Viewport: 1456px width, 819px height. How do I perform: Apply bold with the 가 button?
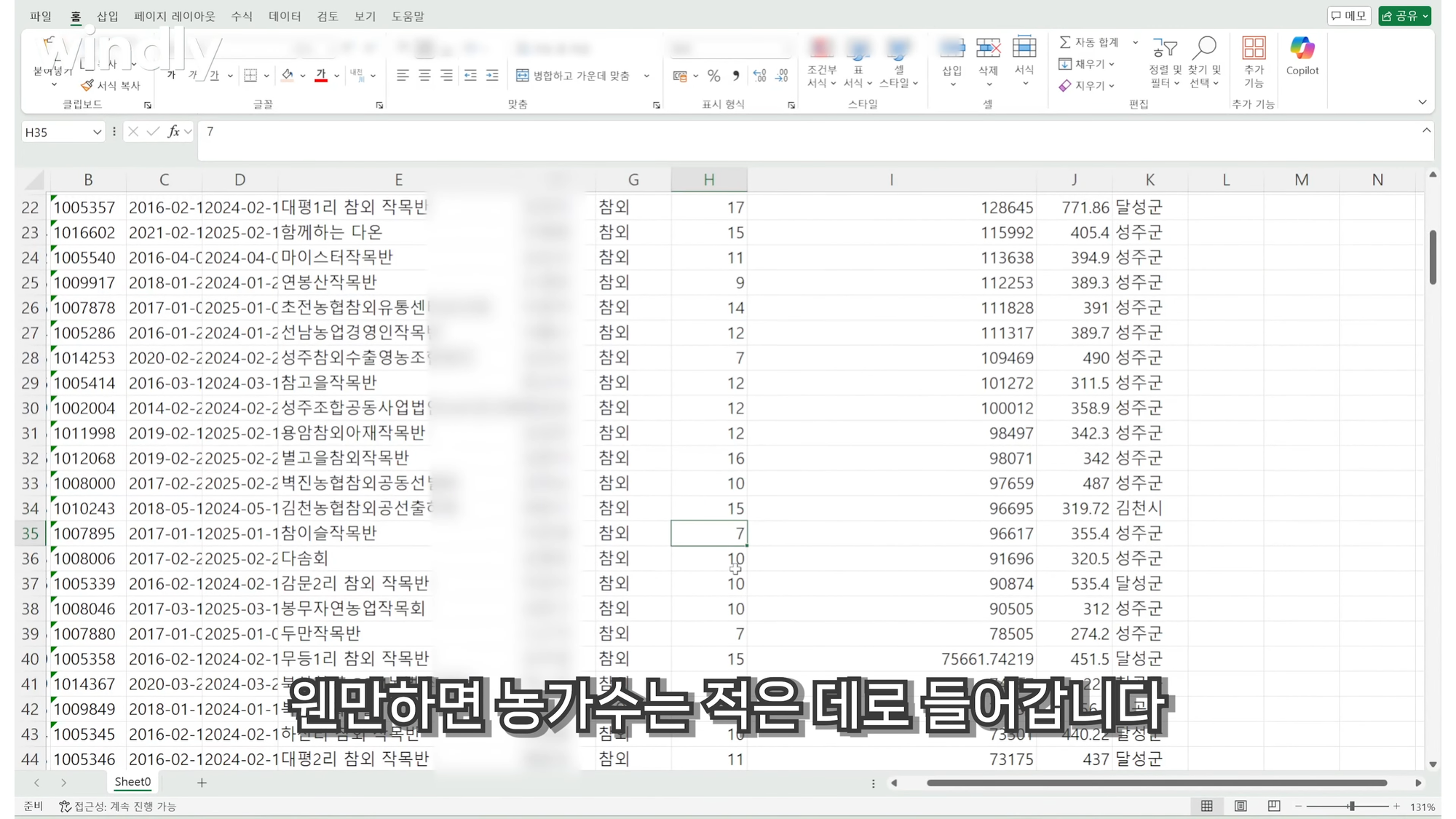point(172,75)
